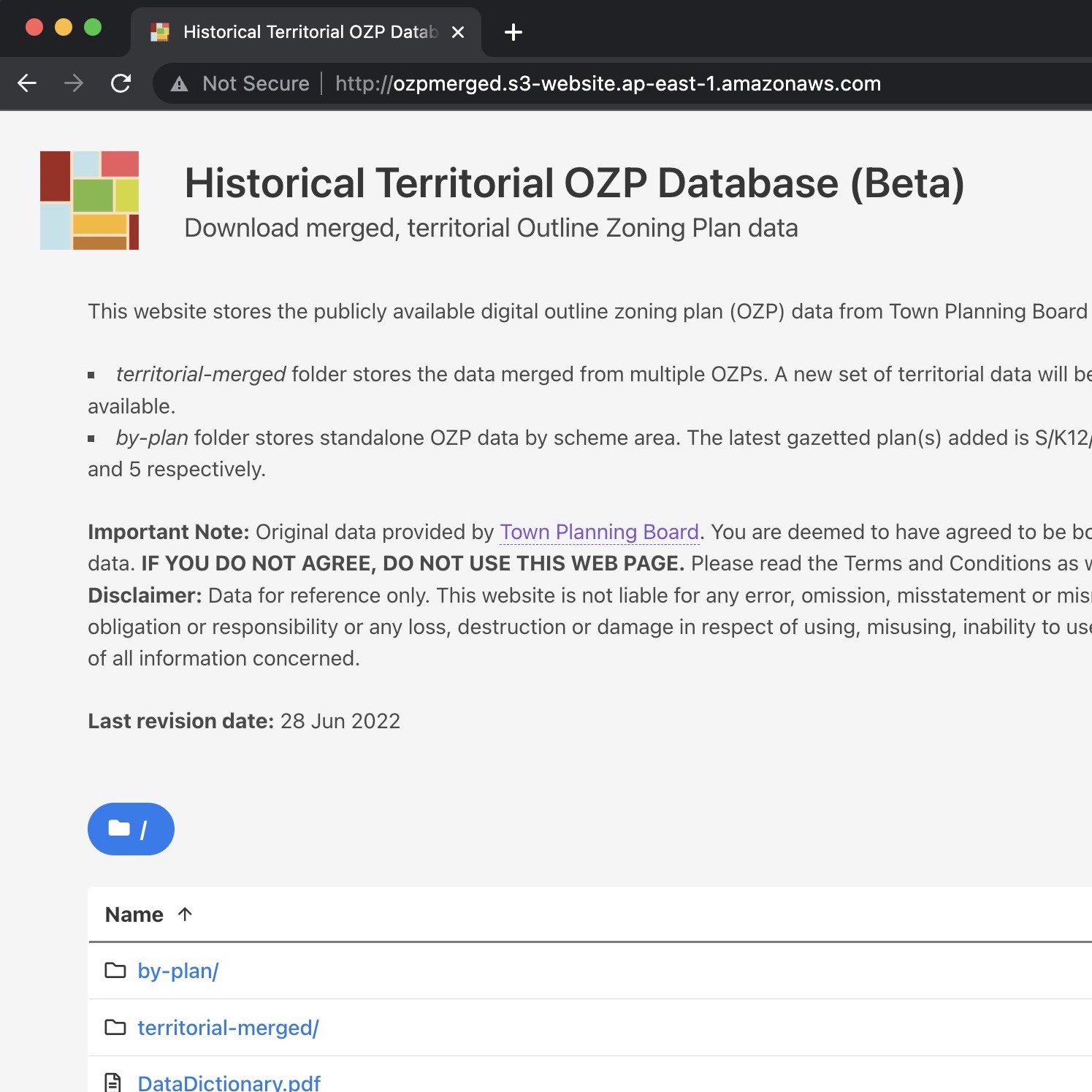This screenshot has height=1092, width=1092.
Task: Click the folder icon beside by-plan/
Action: pyautogui.click(x=115, y=971)
